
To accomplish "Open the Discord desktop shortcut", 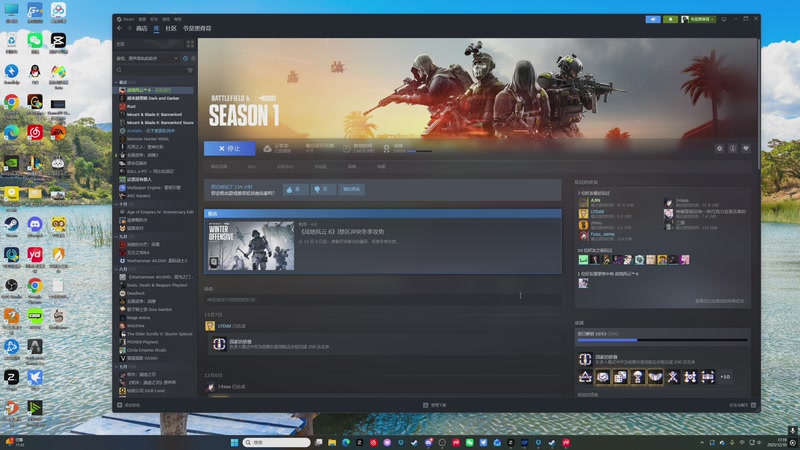I will click(x=35, y=226).
